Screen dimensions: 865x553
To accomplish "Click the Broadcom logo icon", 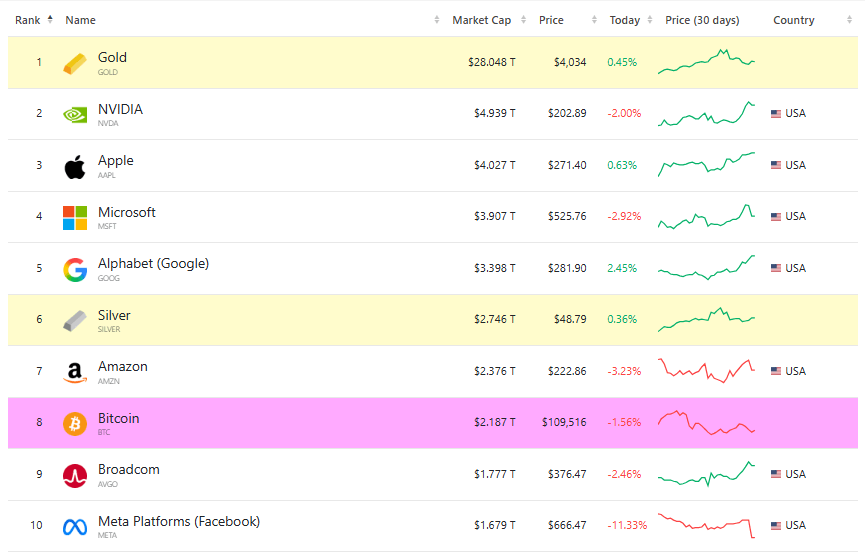I will 75,475.
